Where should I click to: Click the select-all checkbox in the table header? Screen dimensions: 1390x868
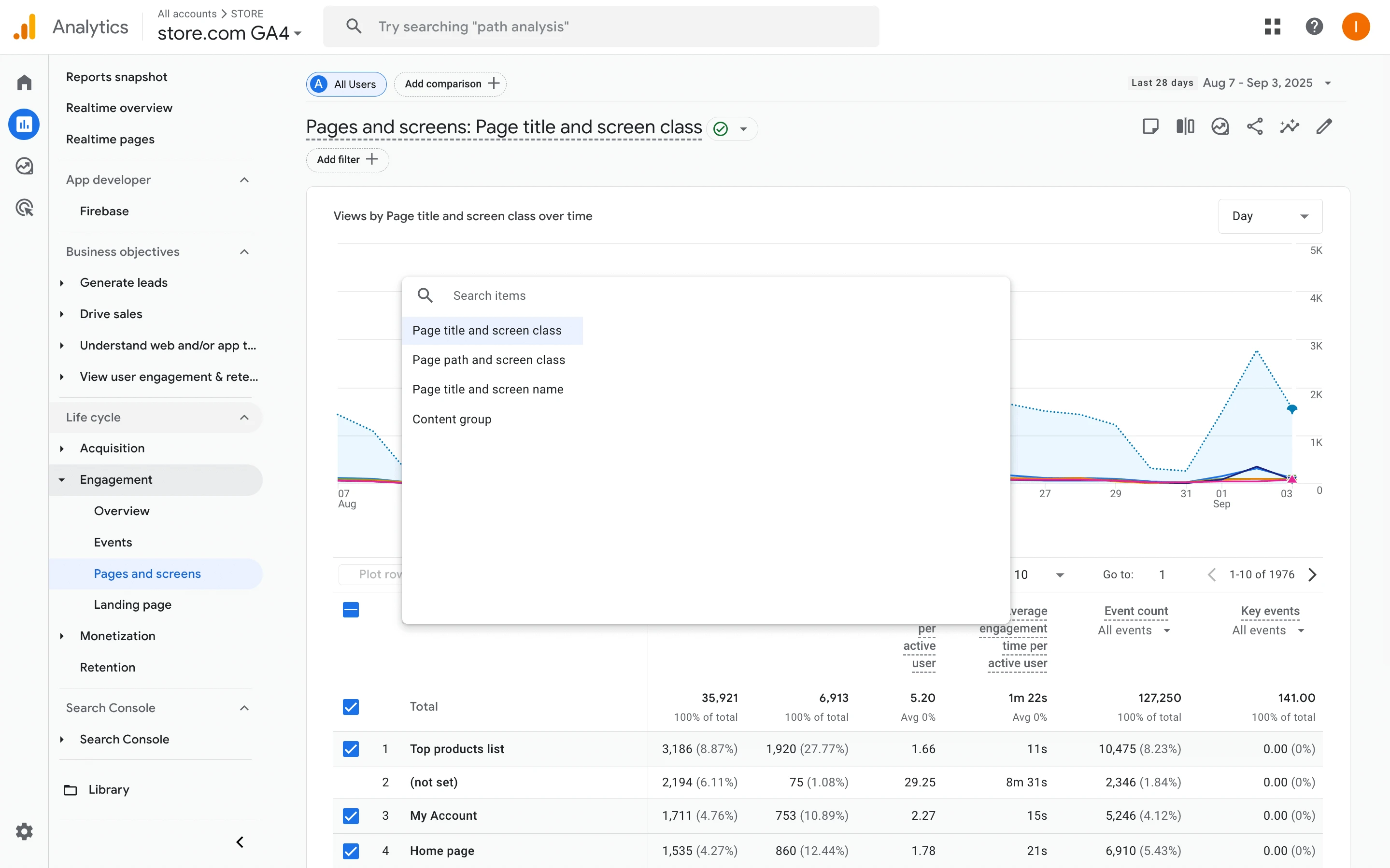(351, 609)
